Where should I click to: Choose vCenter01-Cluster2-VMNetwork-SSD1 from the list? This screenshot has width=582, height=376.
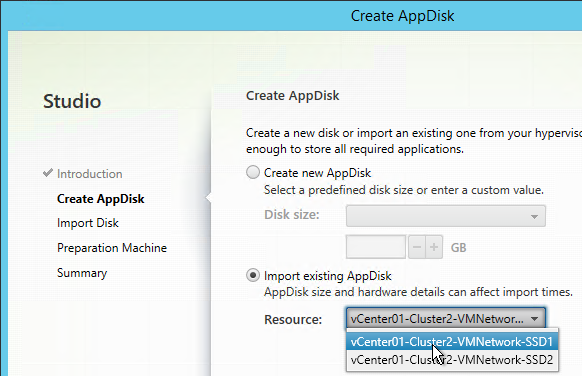[452, 341]
